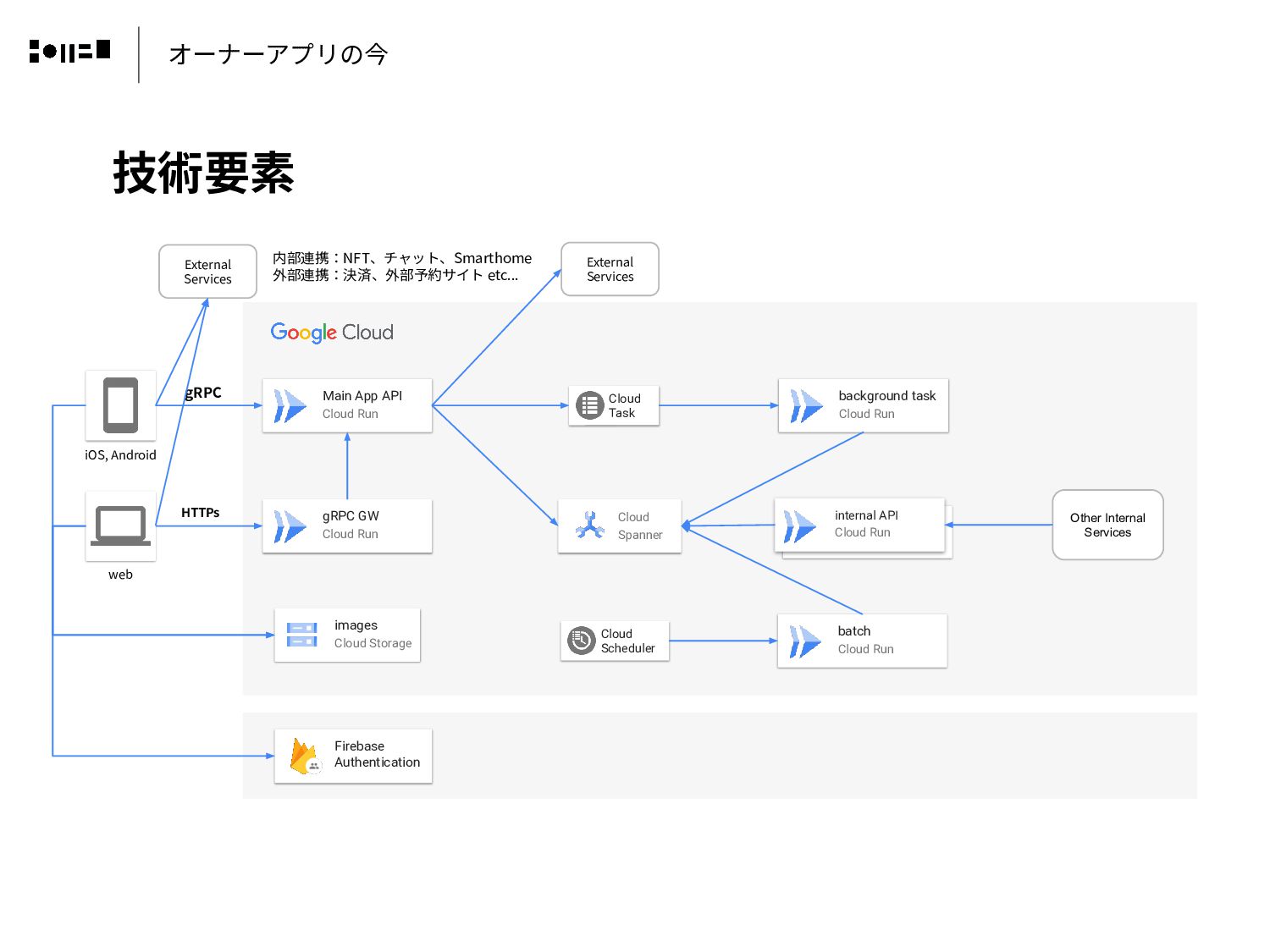Viewport: 1270px width, 952px height.
Task: Click the 'background task' label
Action: click(x=887, y=396)
